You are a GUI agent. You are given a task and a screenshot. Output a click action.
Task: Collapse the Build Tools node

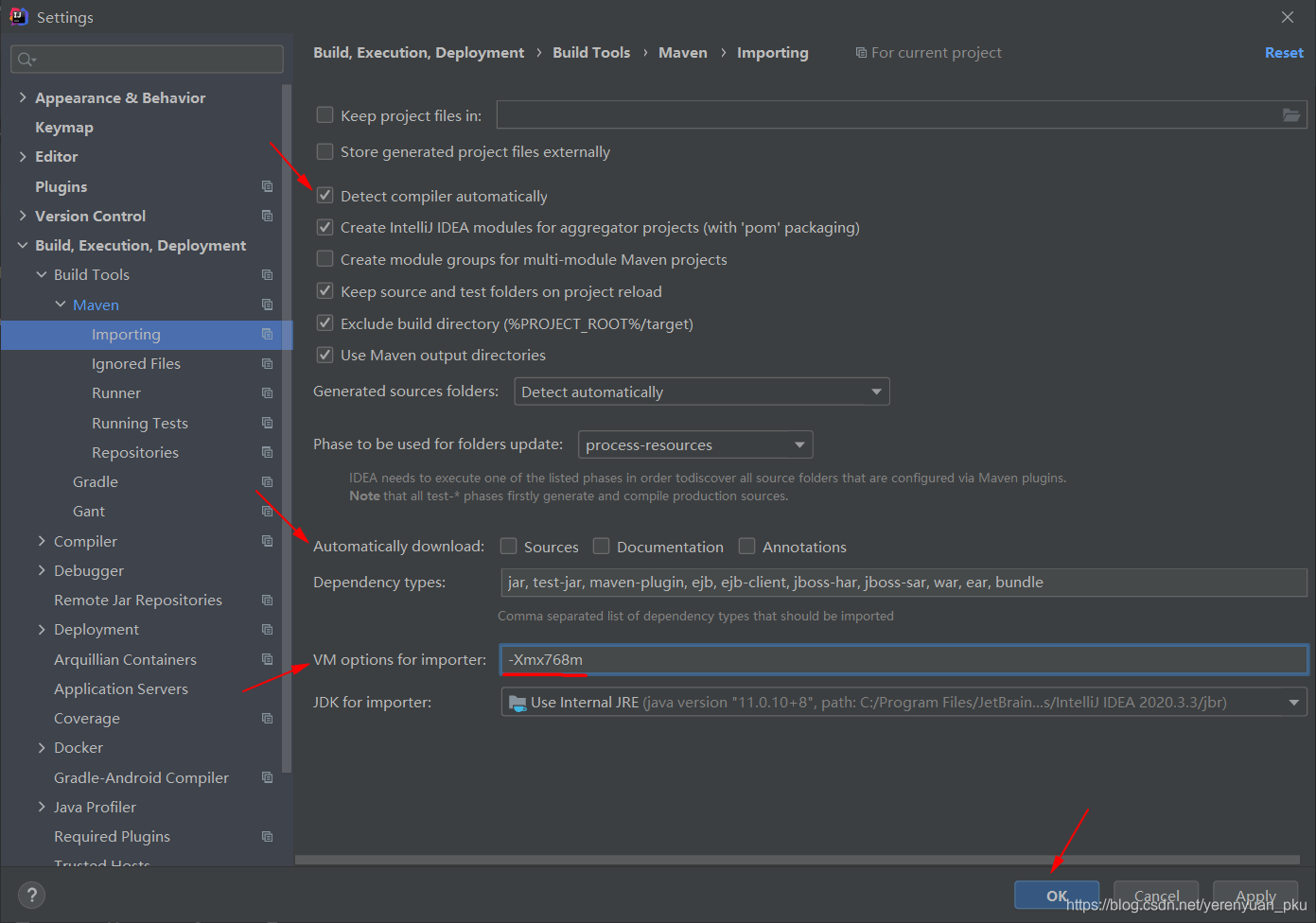(x=42, y=274)
